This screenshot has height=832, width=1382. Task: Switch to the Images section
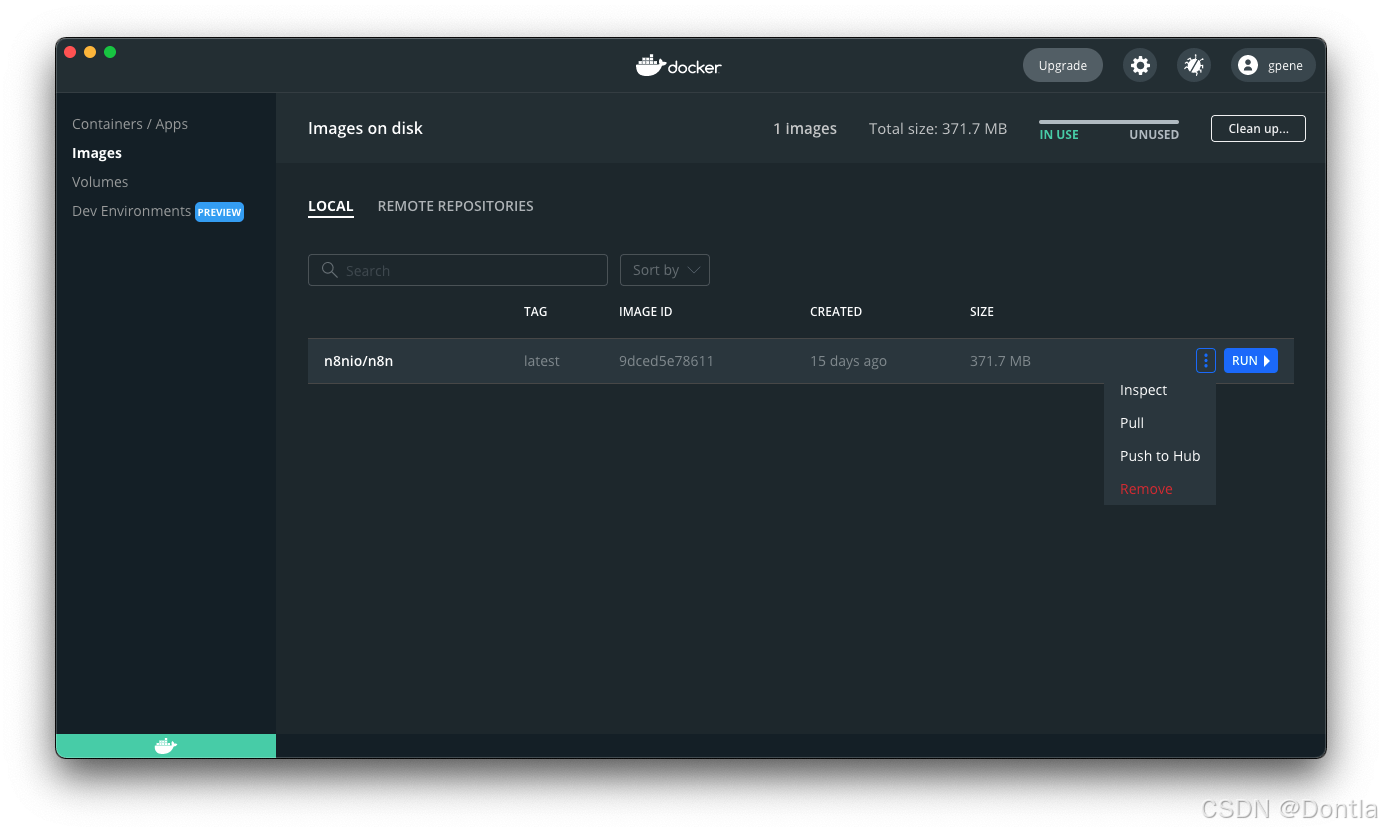coord(97,152)
